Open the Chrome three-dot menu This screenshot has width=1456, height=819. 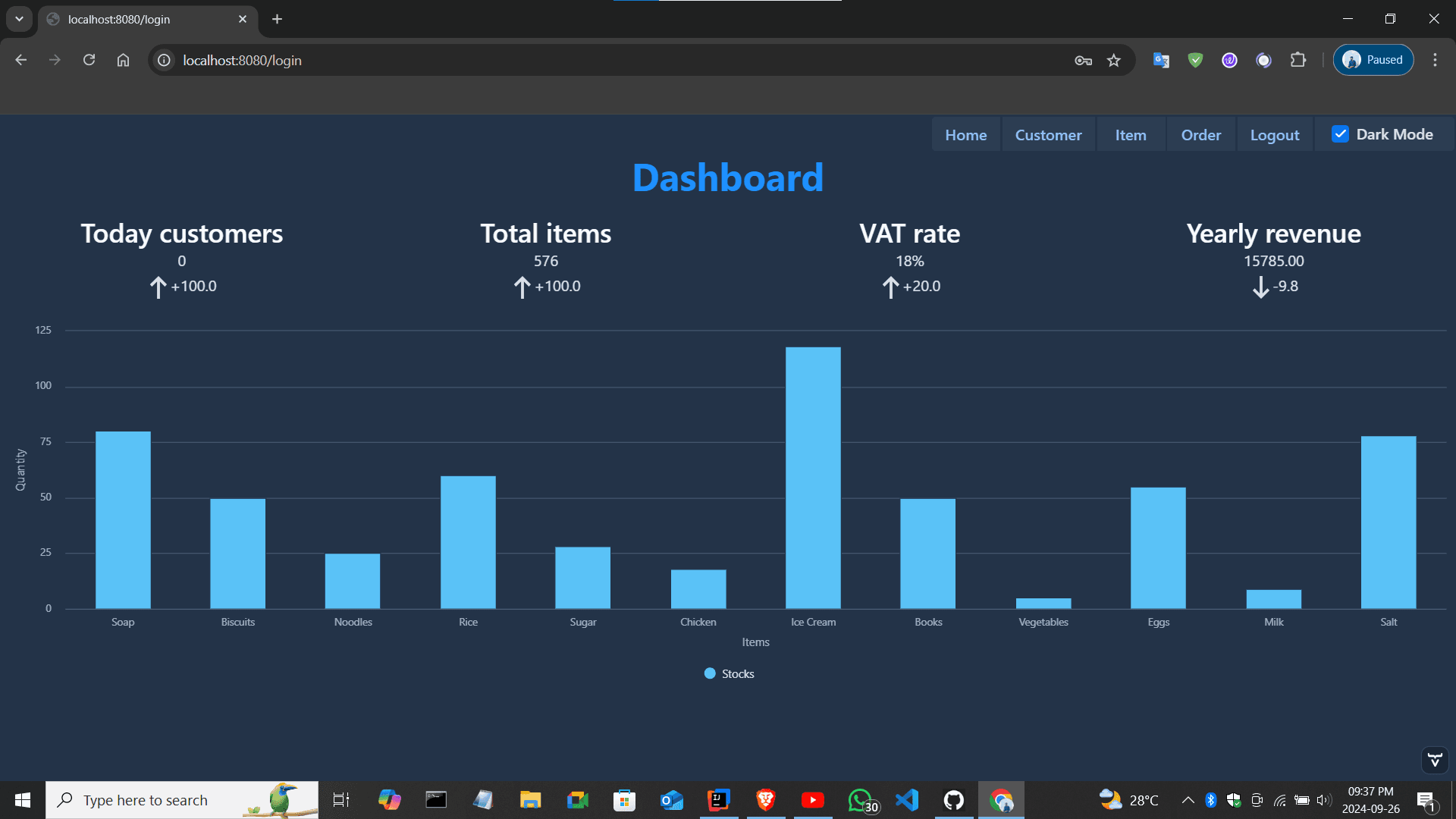1435,60
